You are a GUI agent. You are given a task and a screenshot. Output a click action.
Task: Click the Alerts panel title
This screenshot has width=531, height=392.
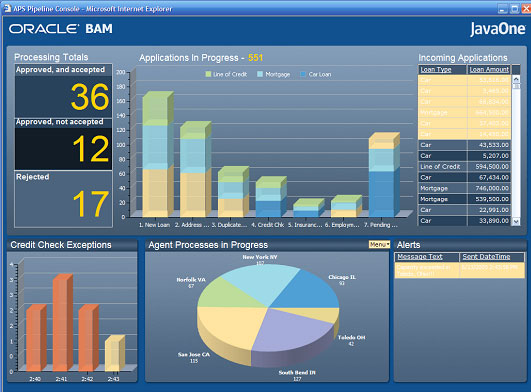tap(408, 245)
